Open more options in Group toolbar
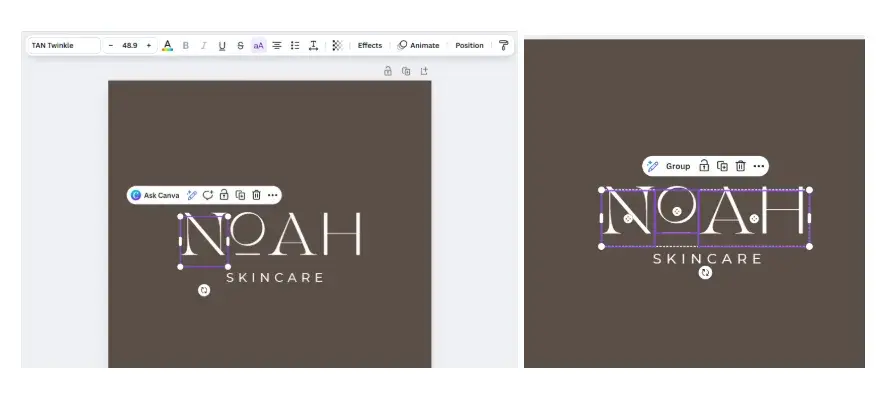The height and width of the screenshot is (404, 892). coord(759,166)
